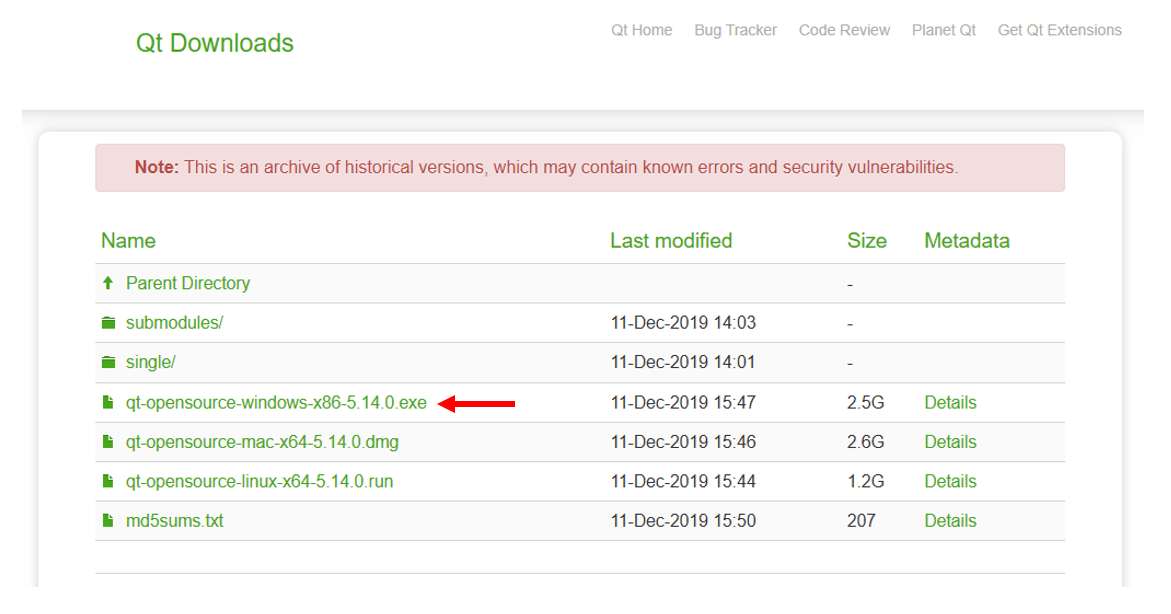Select the date 11-Dec-2019 15:47

683,403
